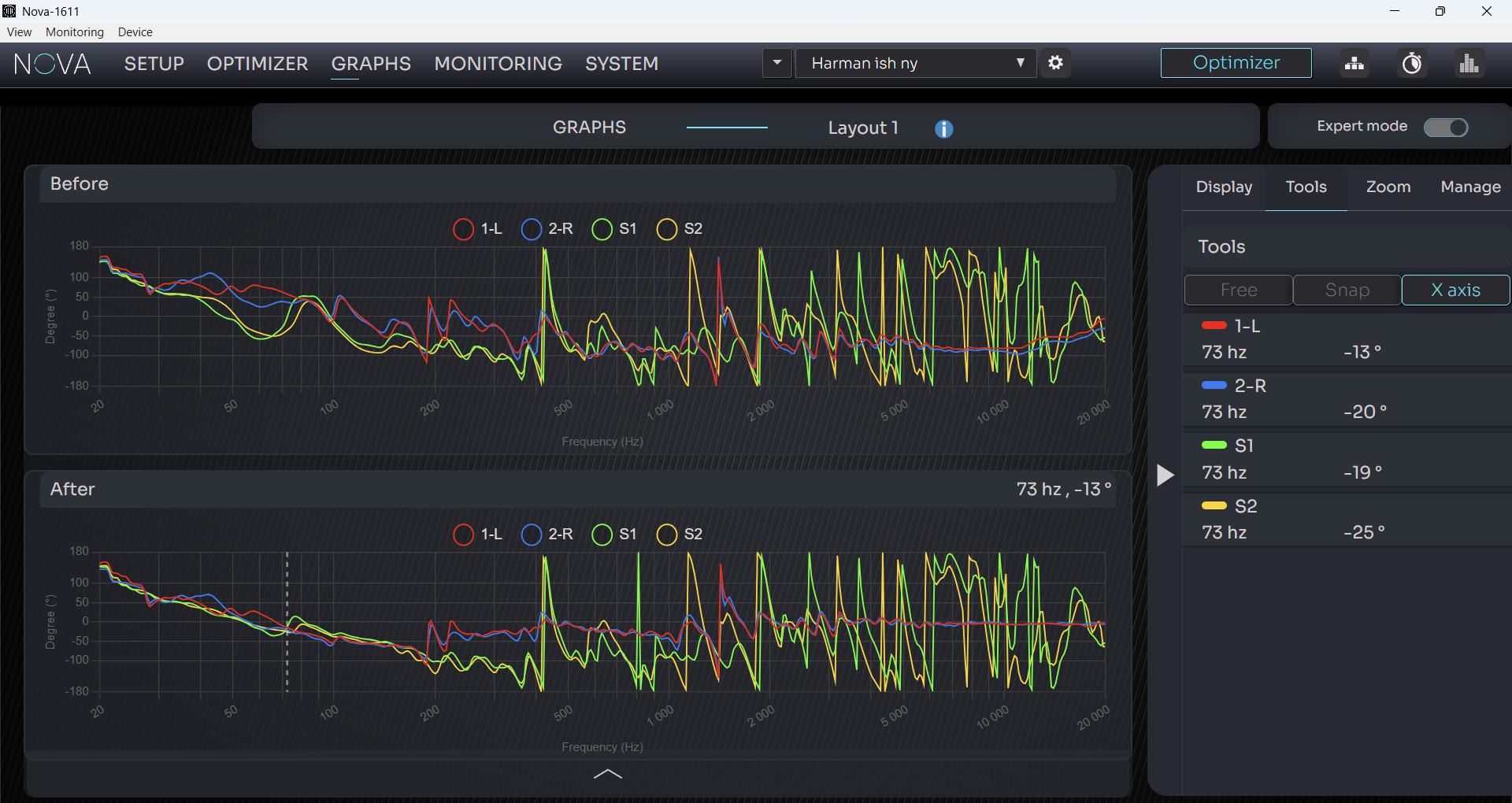Click the network topology icon in header
The width and height of the screenshot is (1512, 803).
tap(1354, 63)
